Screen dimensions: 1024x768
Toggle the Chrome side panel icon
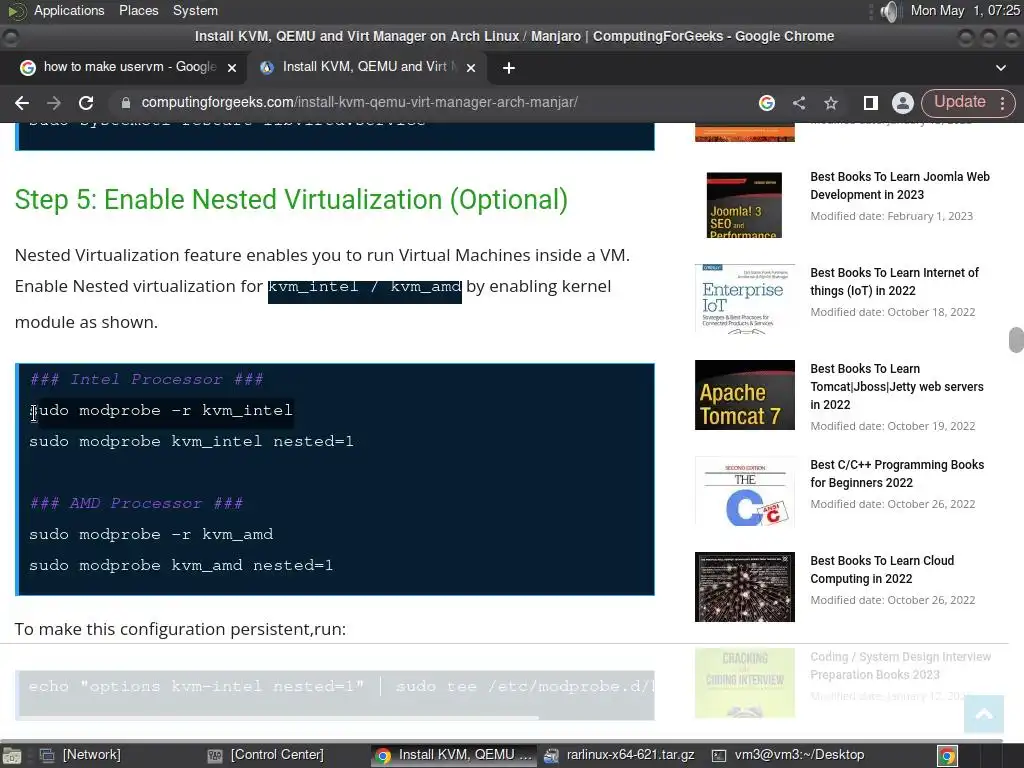point(871,103)
